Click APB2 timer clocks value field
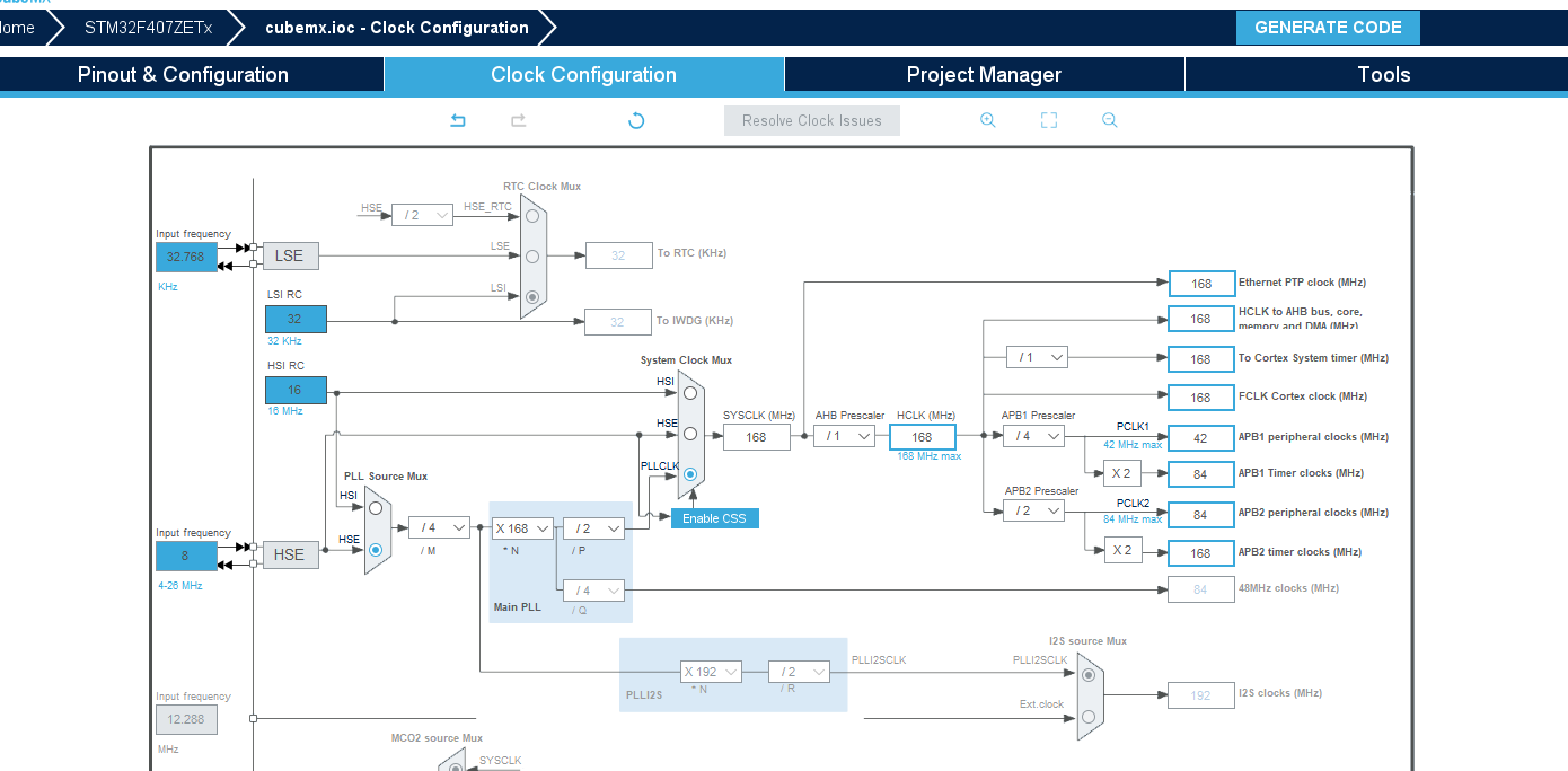Viewport: 1568px width, 771px height. point(1201,553)
